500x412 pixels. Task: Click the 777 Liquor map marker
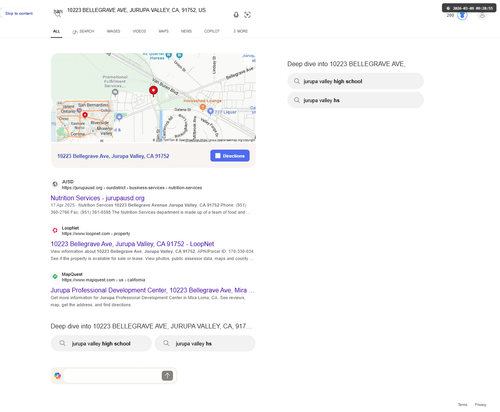[x=210, y=111]
